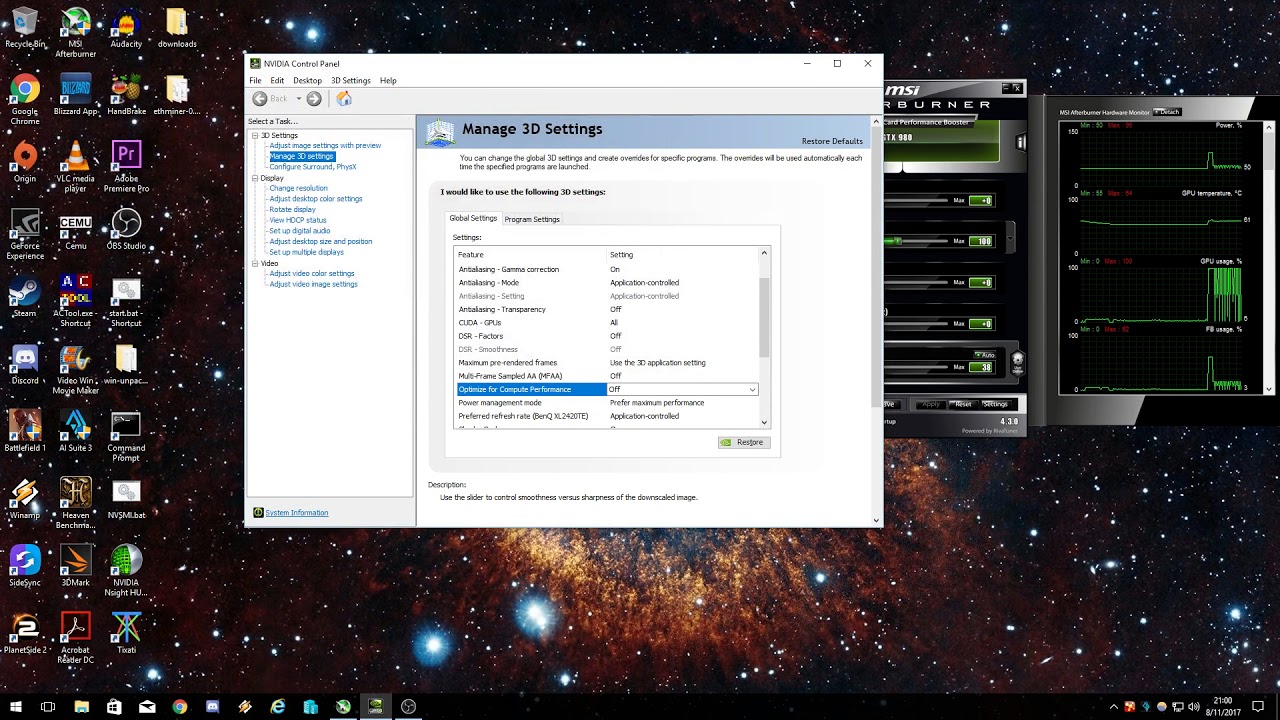Open the Windows Start menu
Viewport: 1280px width, 720px height.
[15, 707]
